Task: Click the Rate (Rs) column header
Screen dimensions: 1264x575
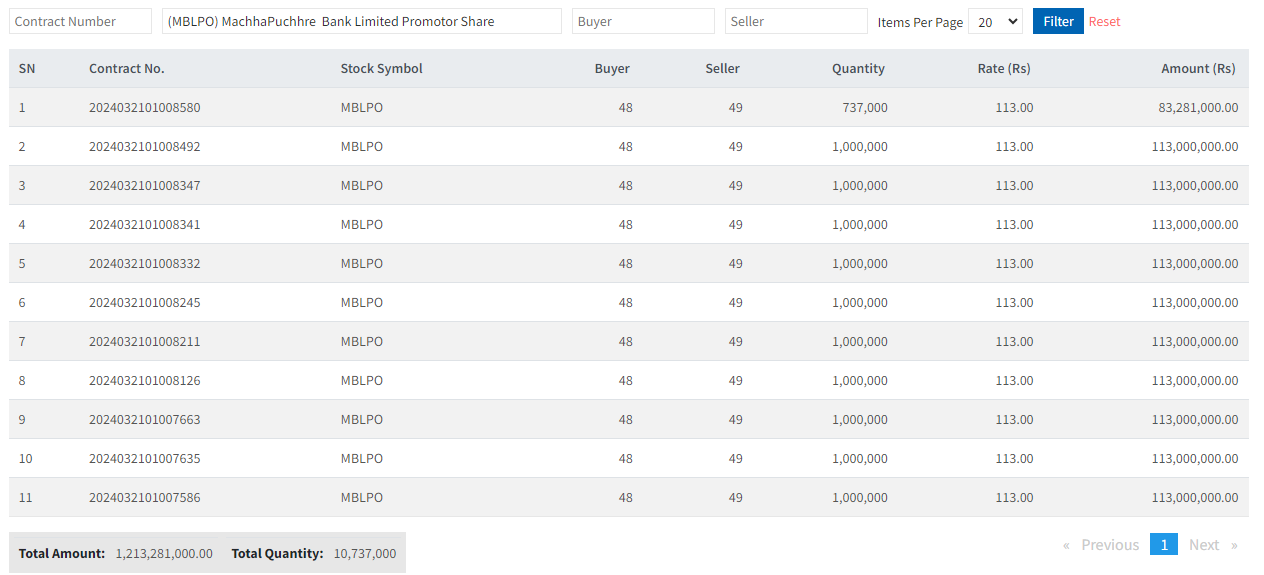Action: tap(1003, 69)
